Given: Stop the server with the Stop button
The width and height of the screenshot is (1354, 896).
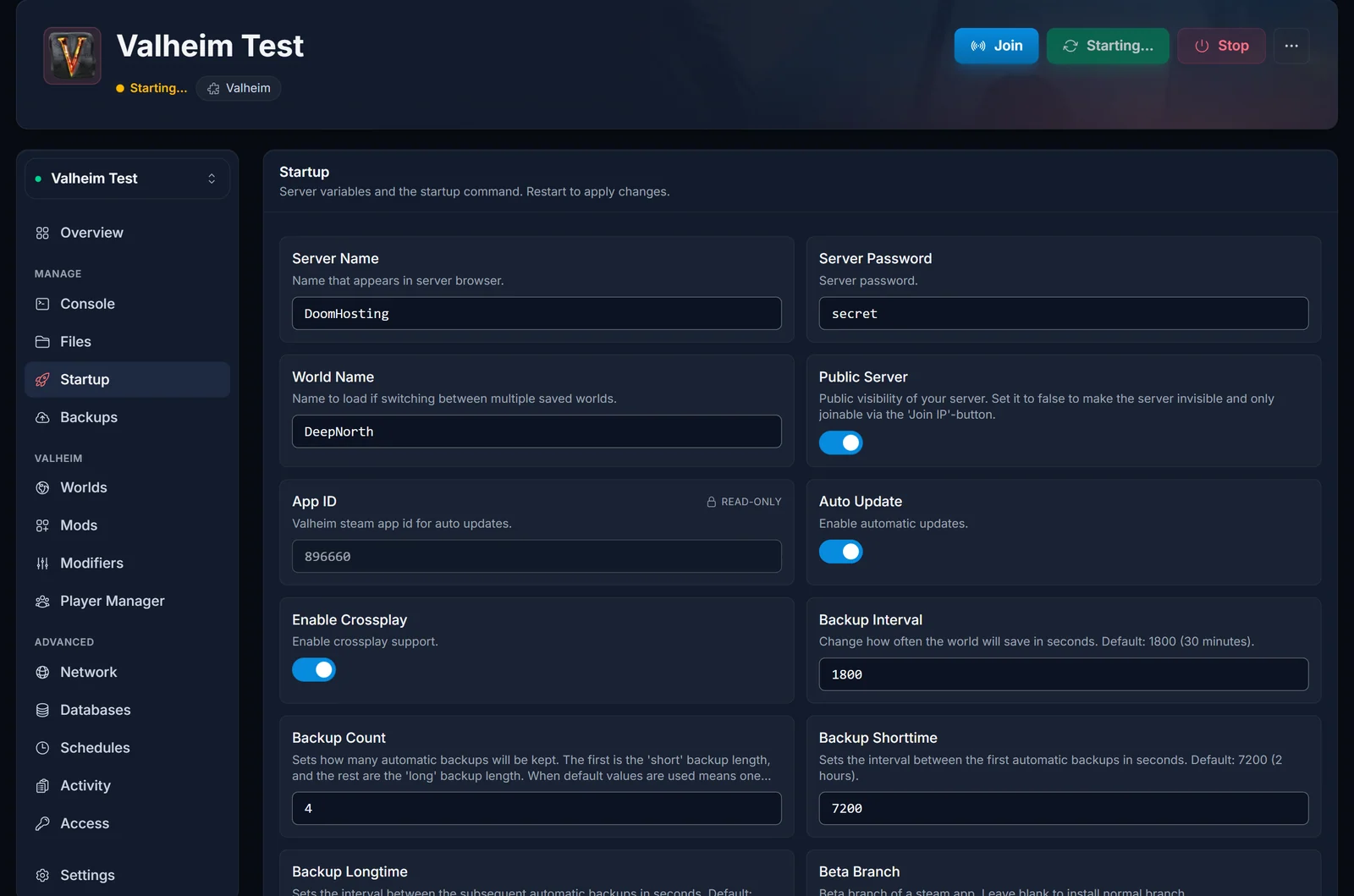Looking at the screenshot, I should tap(1221, 46).
